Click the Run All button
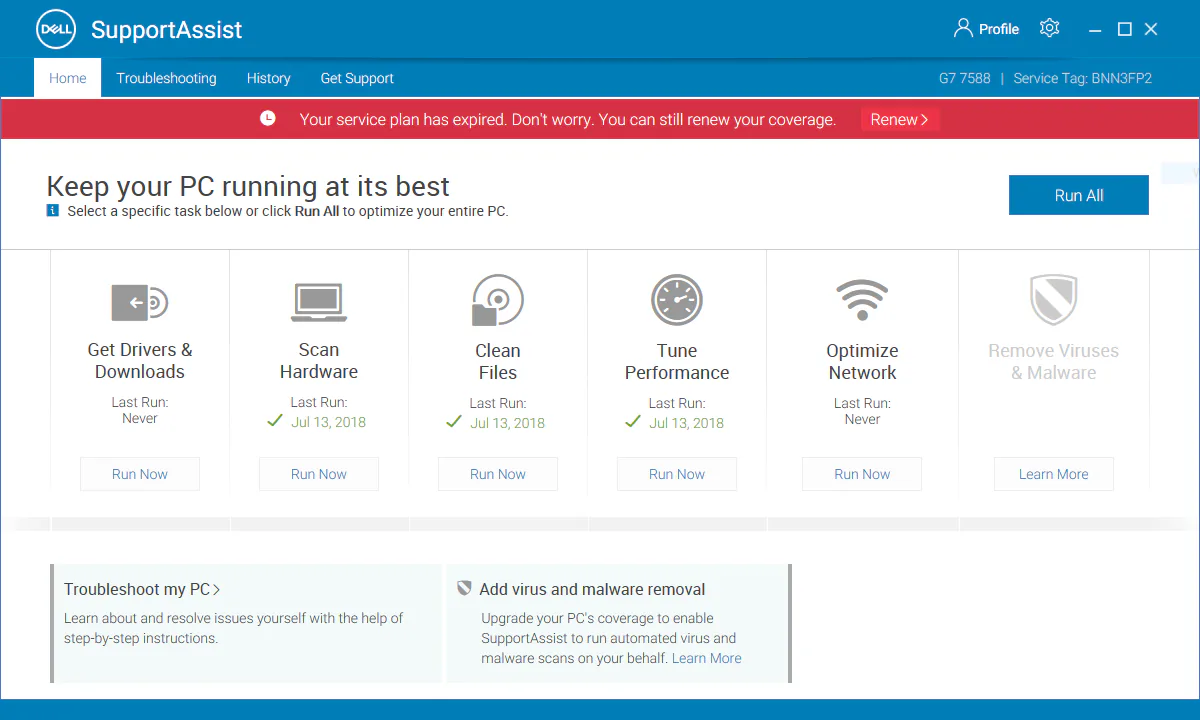This screenshot has width=1200, height=720. pyautogui.click(x=1078, y=195)
